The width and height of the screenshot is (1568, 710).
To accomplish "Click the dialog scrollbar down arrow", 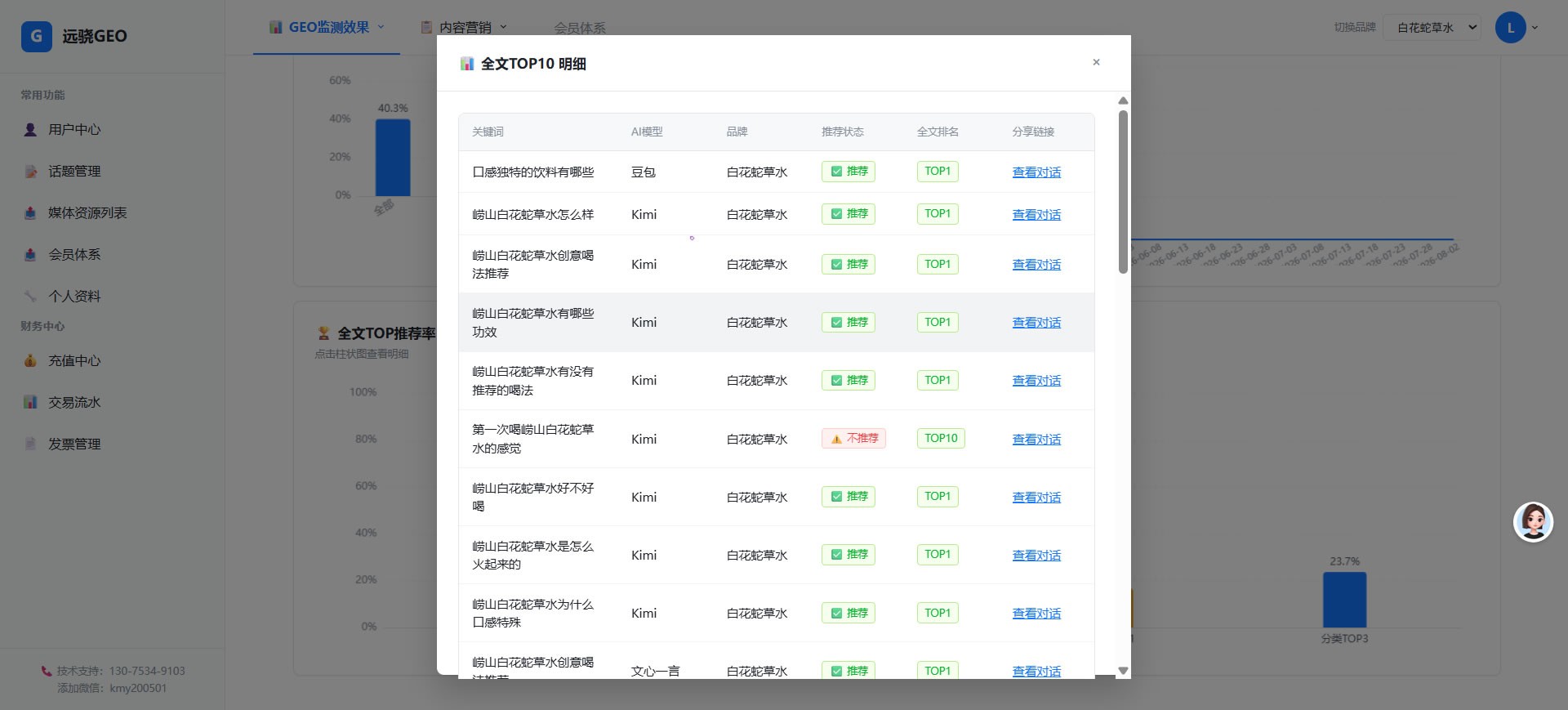I will (x=1123, y=671).
